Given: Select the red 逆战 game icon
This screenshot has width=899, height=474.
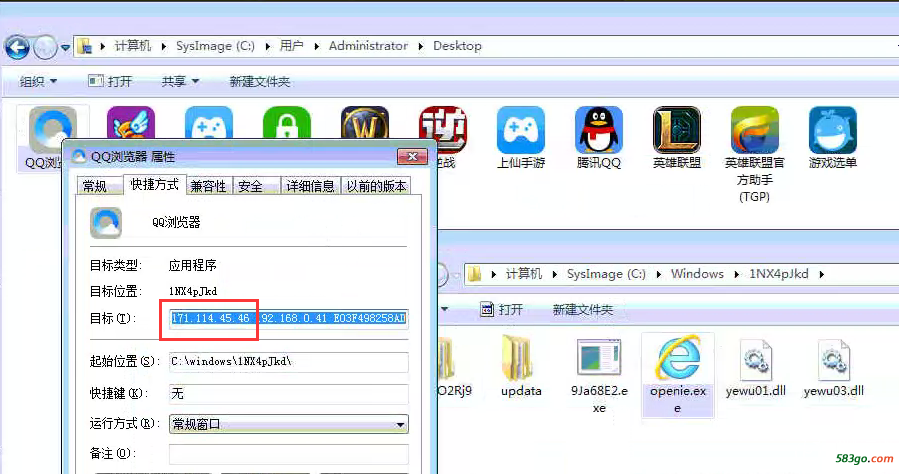Looking at the screenshot, I should point(443,129).
